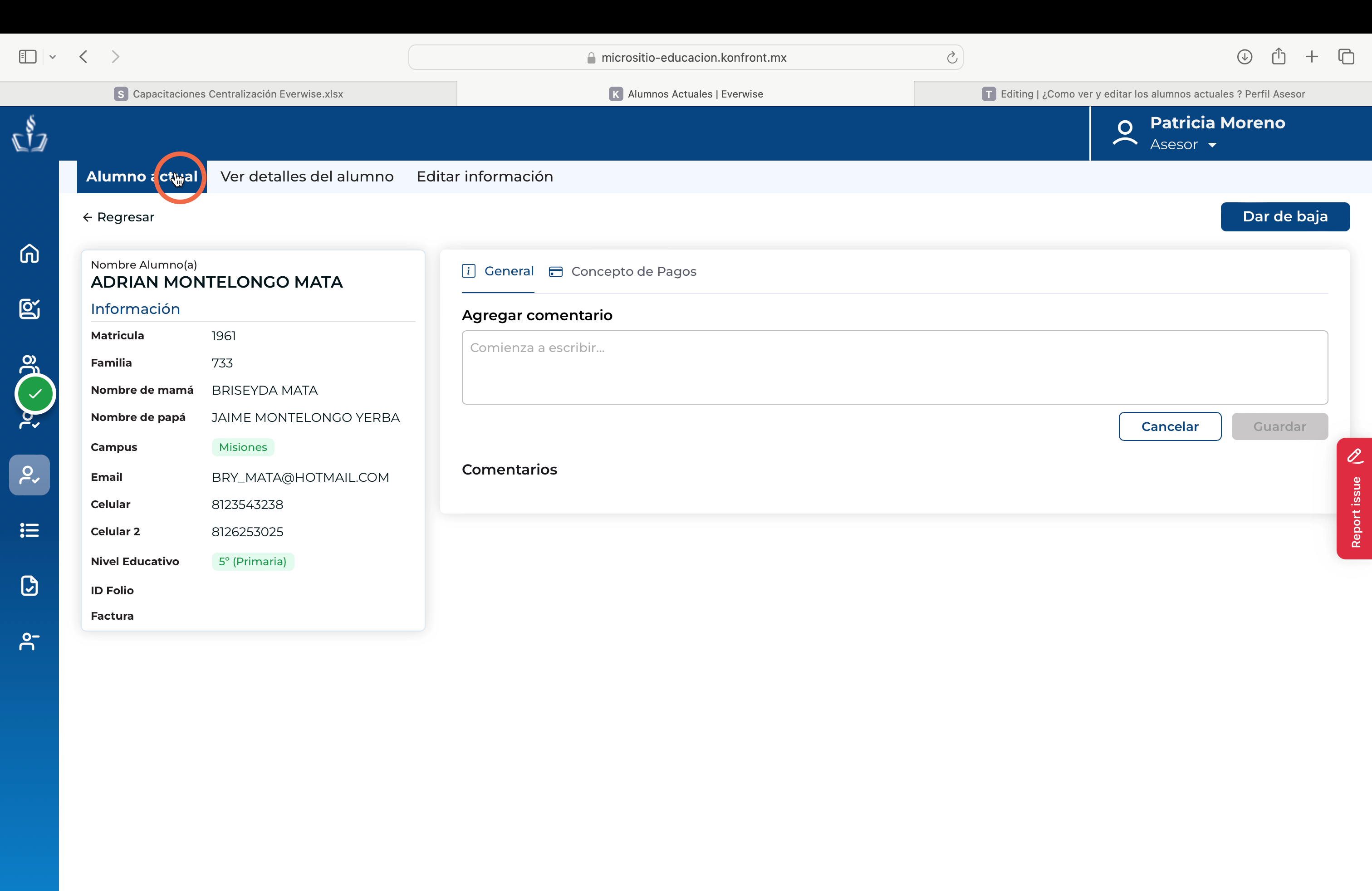Select the Celular 2 number 8126253025

(x=247, y=531)
